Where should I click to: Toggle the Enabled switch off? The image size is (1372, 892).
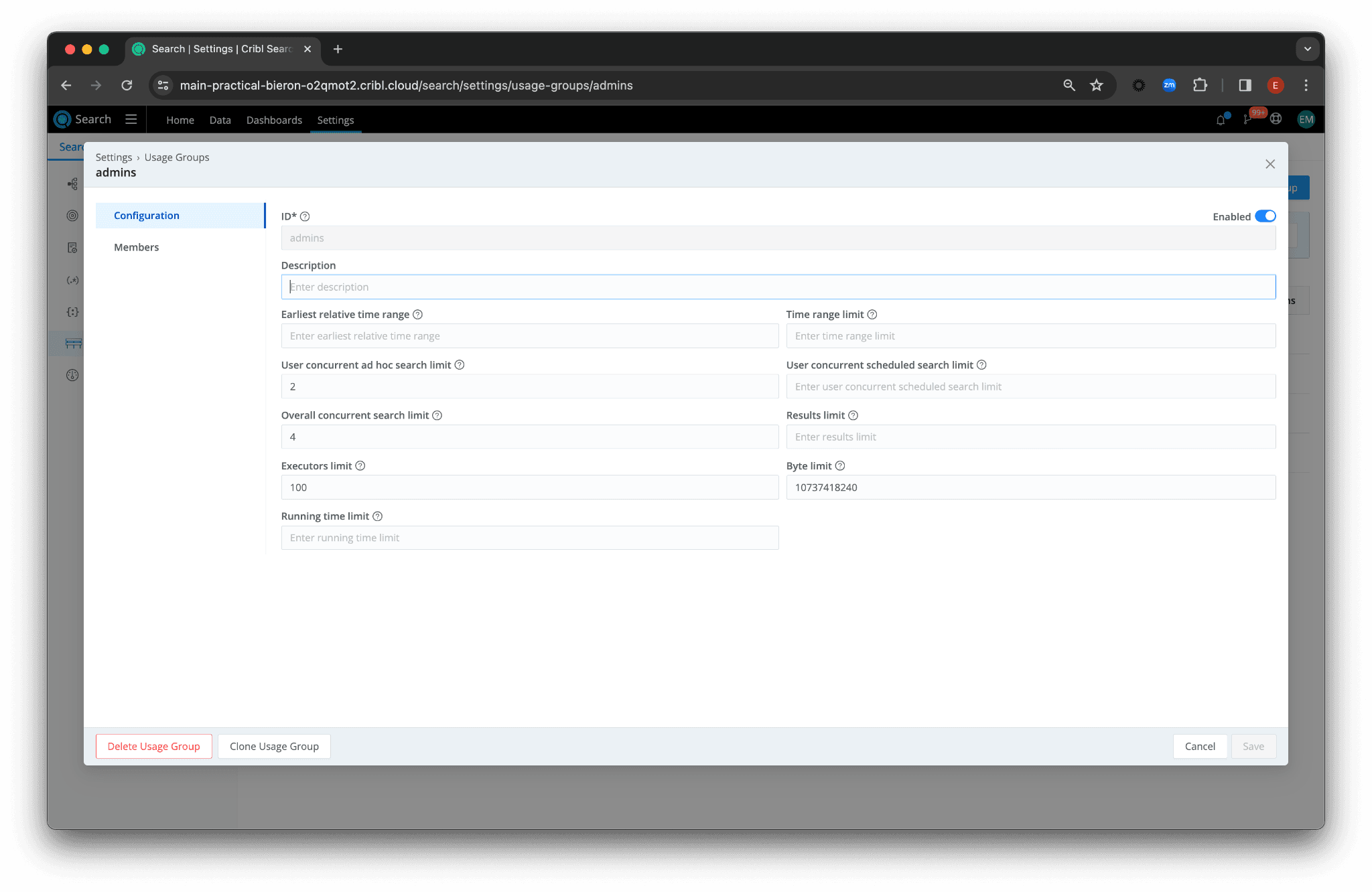tap(1265, 216)
